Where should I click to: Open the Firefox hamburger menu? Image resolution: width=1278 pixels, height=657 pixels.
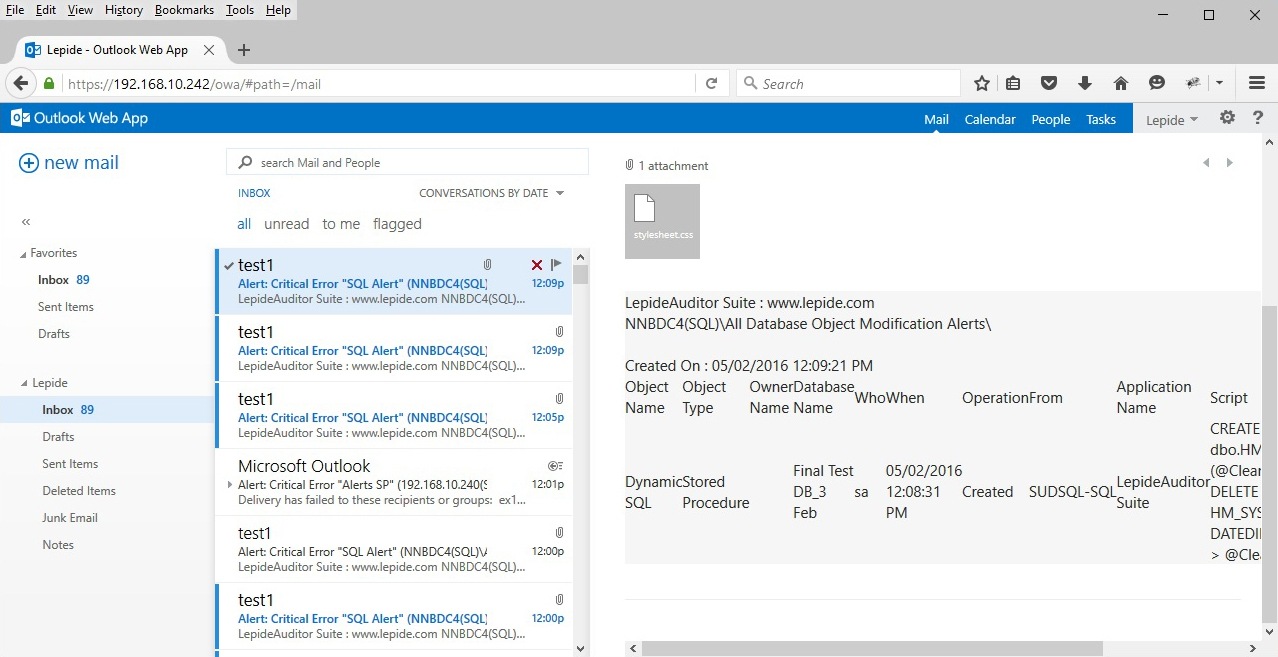(1256, 83)
